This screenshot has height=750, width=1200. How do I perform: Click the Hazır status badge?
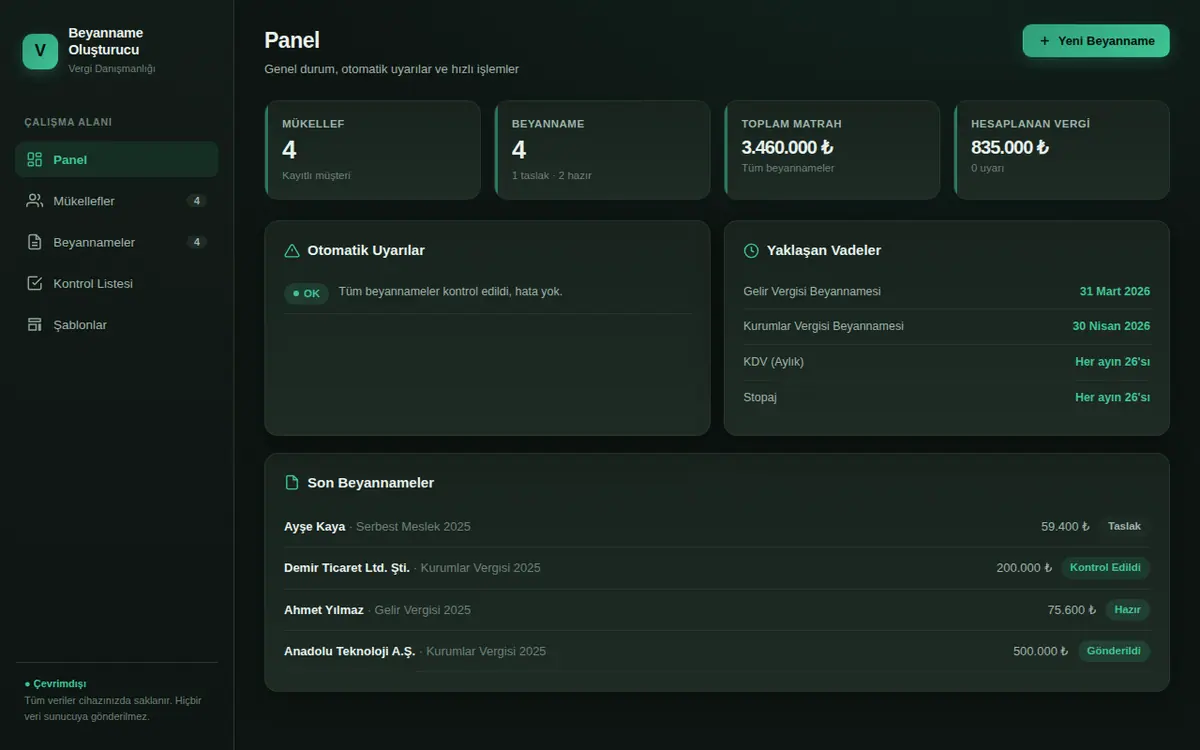tap(1127, 610)
